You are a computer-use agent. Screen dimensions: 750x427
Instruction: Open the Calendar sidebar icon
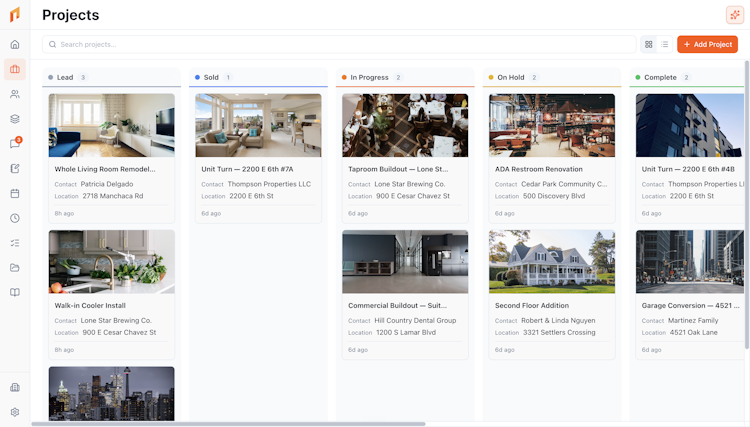click(x=15, y=193)
